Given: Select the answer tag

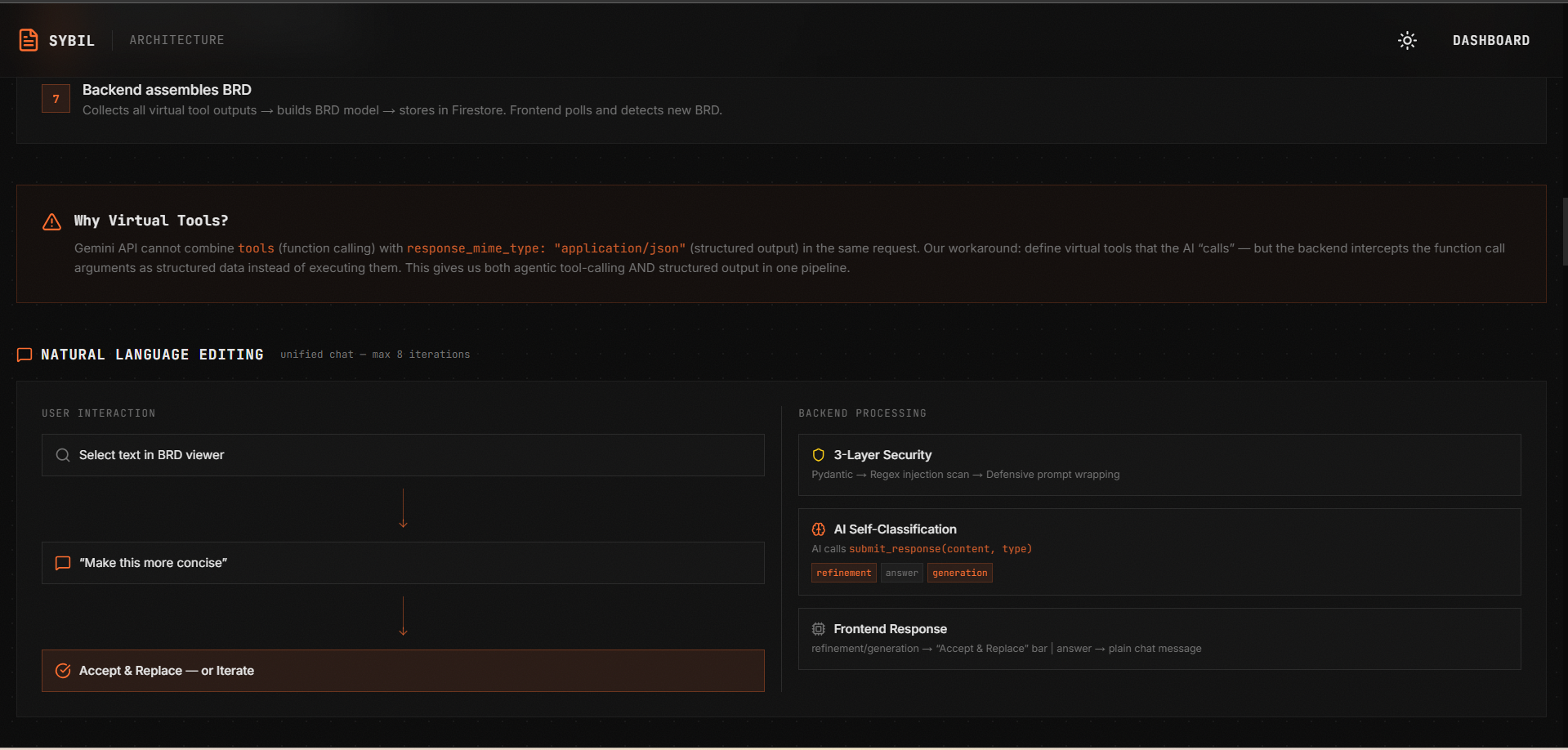Looking at the screenshot, I should coord(901,573).
